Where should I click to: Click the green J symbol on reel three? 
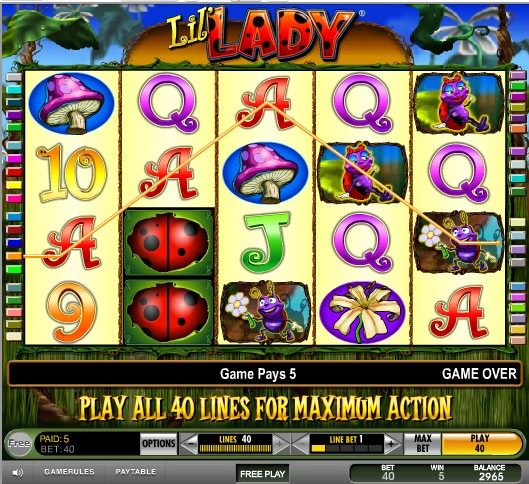coord(266,242)
